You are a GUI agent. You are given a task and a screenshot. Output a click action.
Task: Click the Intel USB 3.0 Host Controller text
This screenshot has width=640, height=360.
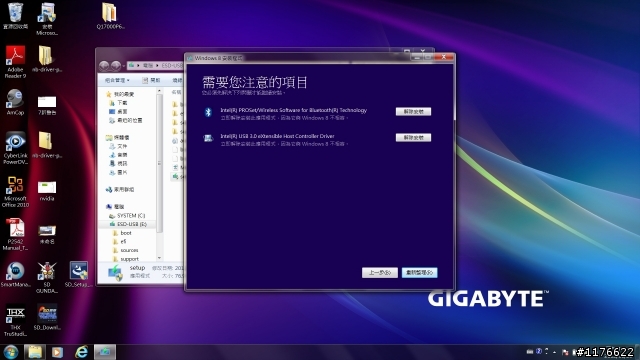pyautogui.click(x=277, y=136)
